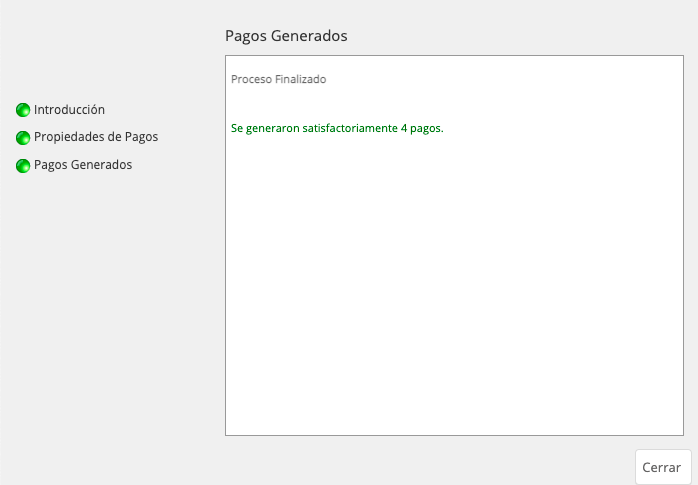The width and height of the screenshot is (698, 485).
Task: Select the Introducción step label
Action: tap(69, 109)
